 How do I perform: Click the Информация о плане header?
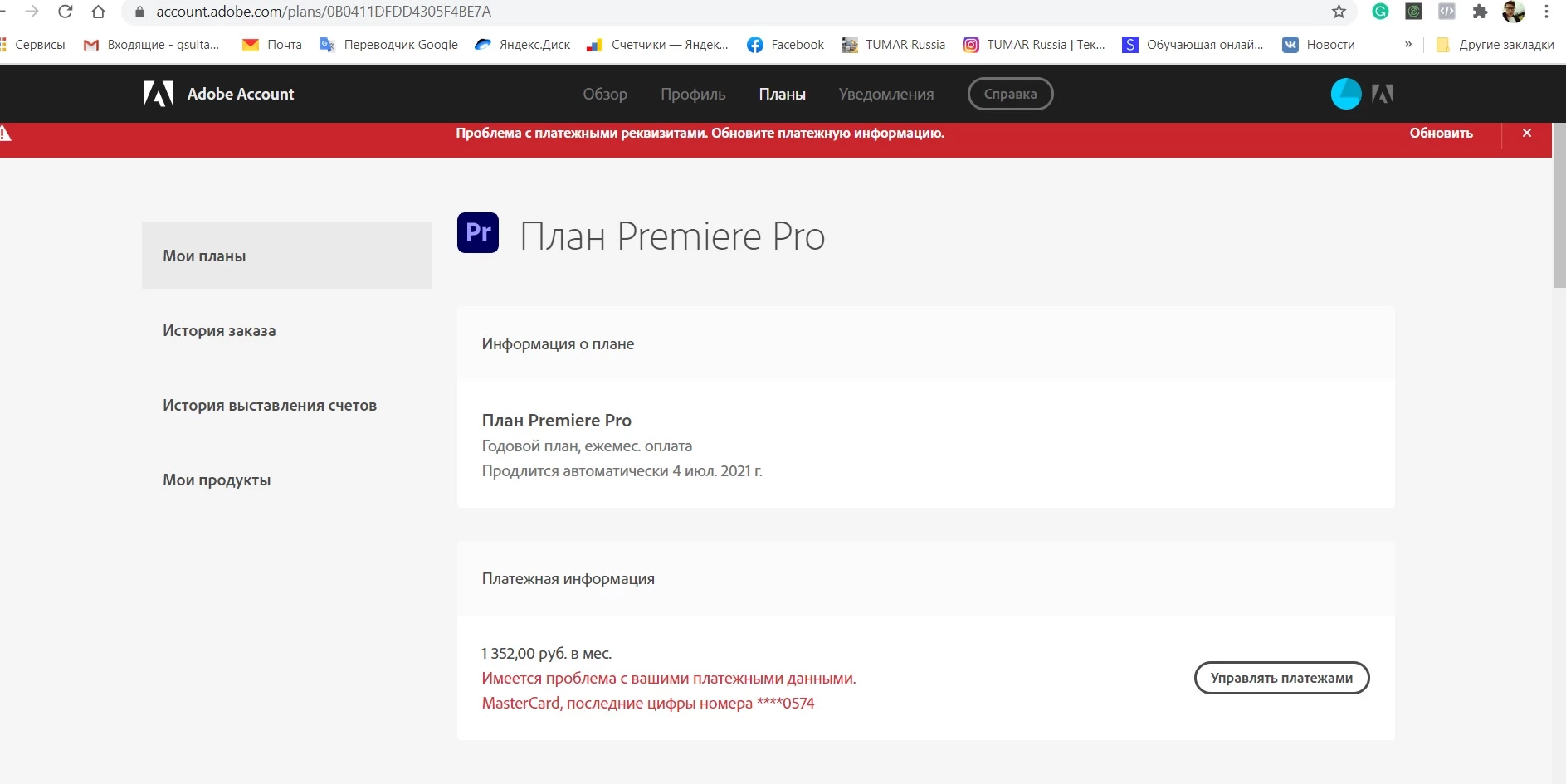558,343
